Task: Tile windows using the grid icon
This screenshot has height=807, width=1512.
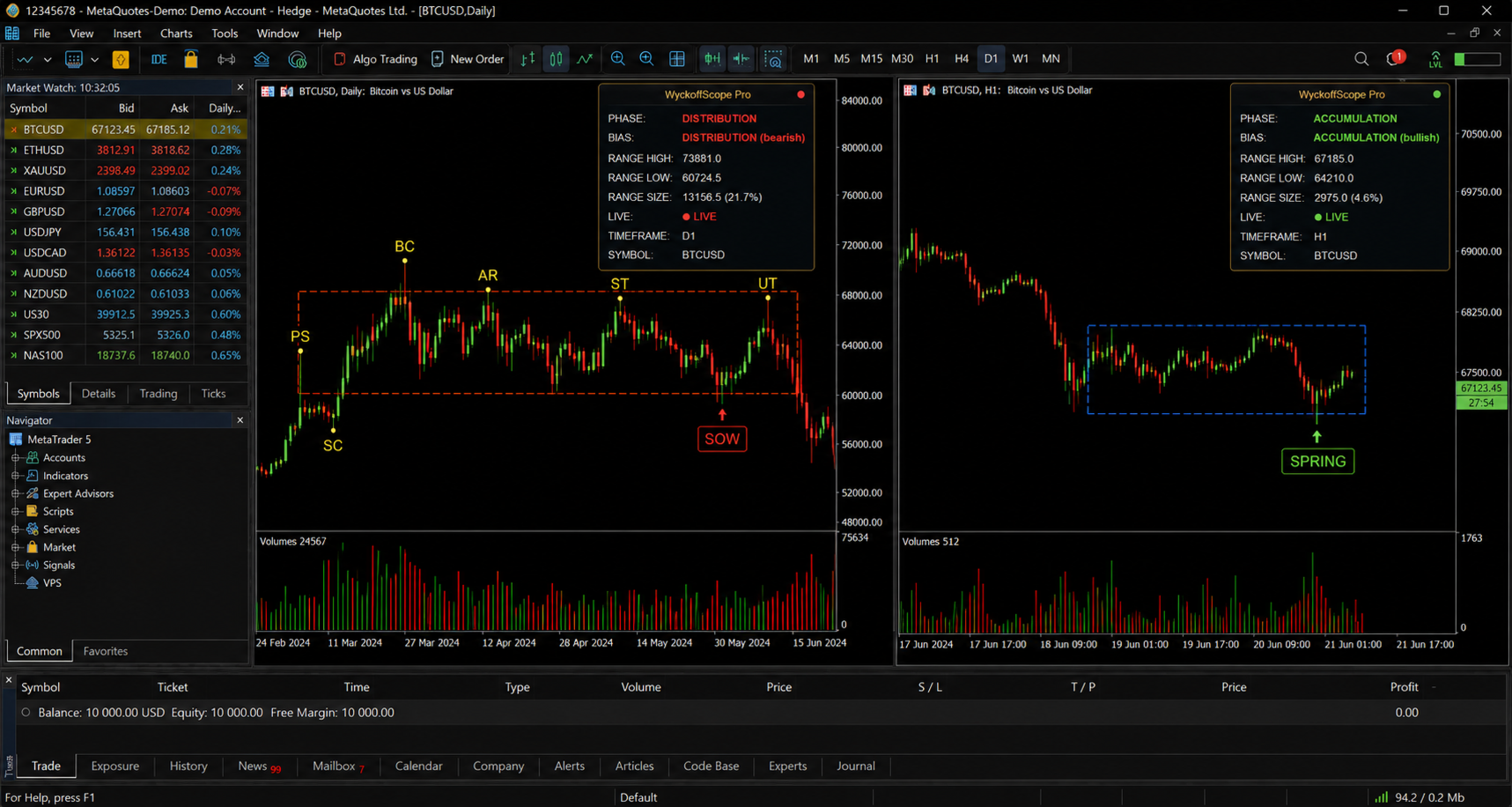Action: click(677, 59)
